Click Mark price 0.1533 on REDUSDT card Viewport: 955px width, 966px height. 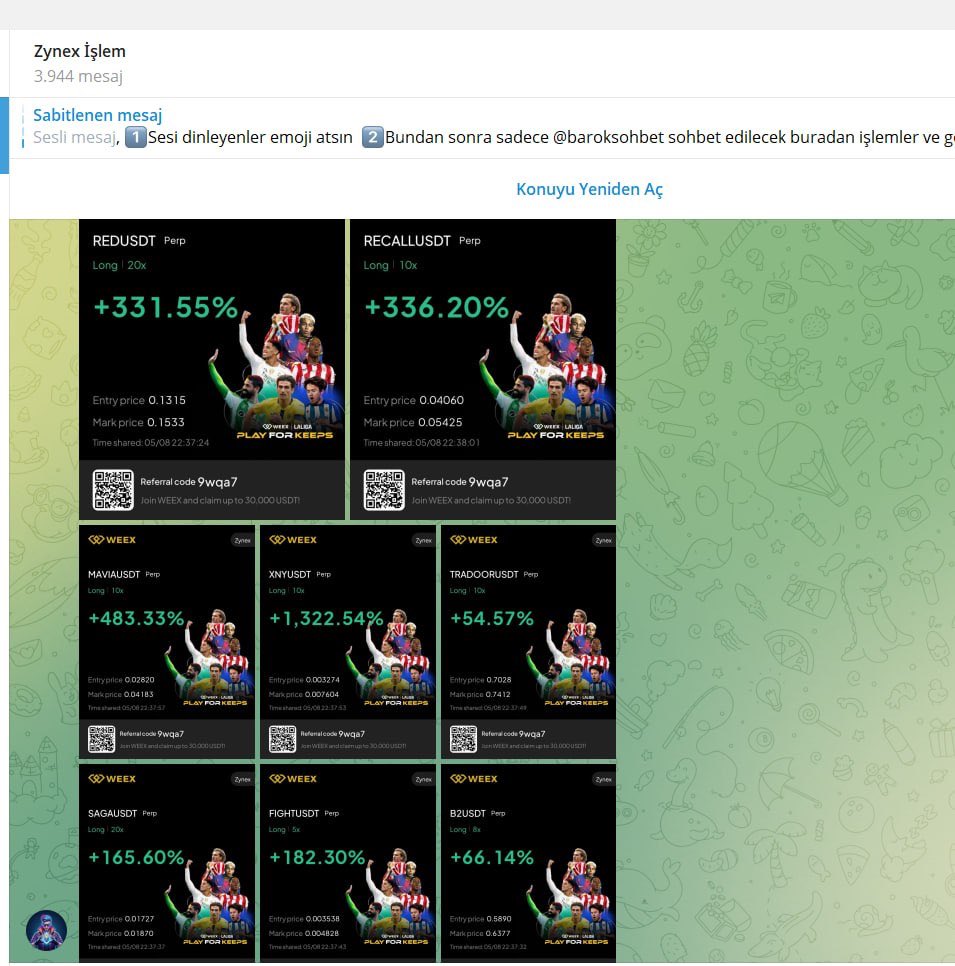tap(139, 422)
